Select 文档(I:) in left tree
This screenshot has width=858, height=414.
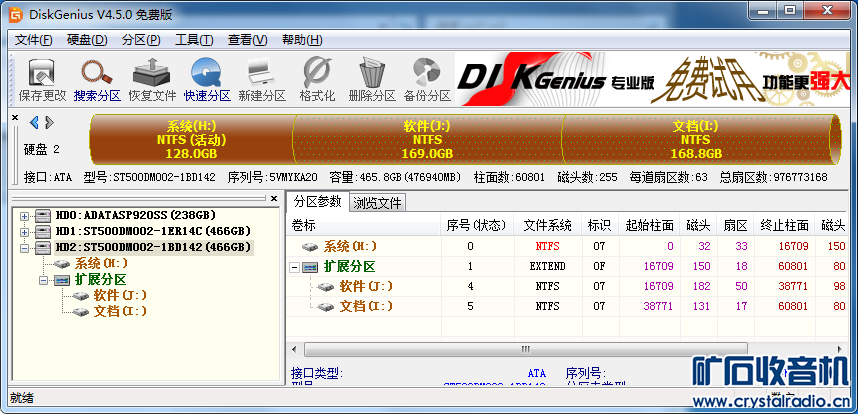pyautogui.click(x=120, y=311)
